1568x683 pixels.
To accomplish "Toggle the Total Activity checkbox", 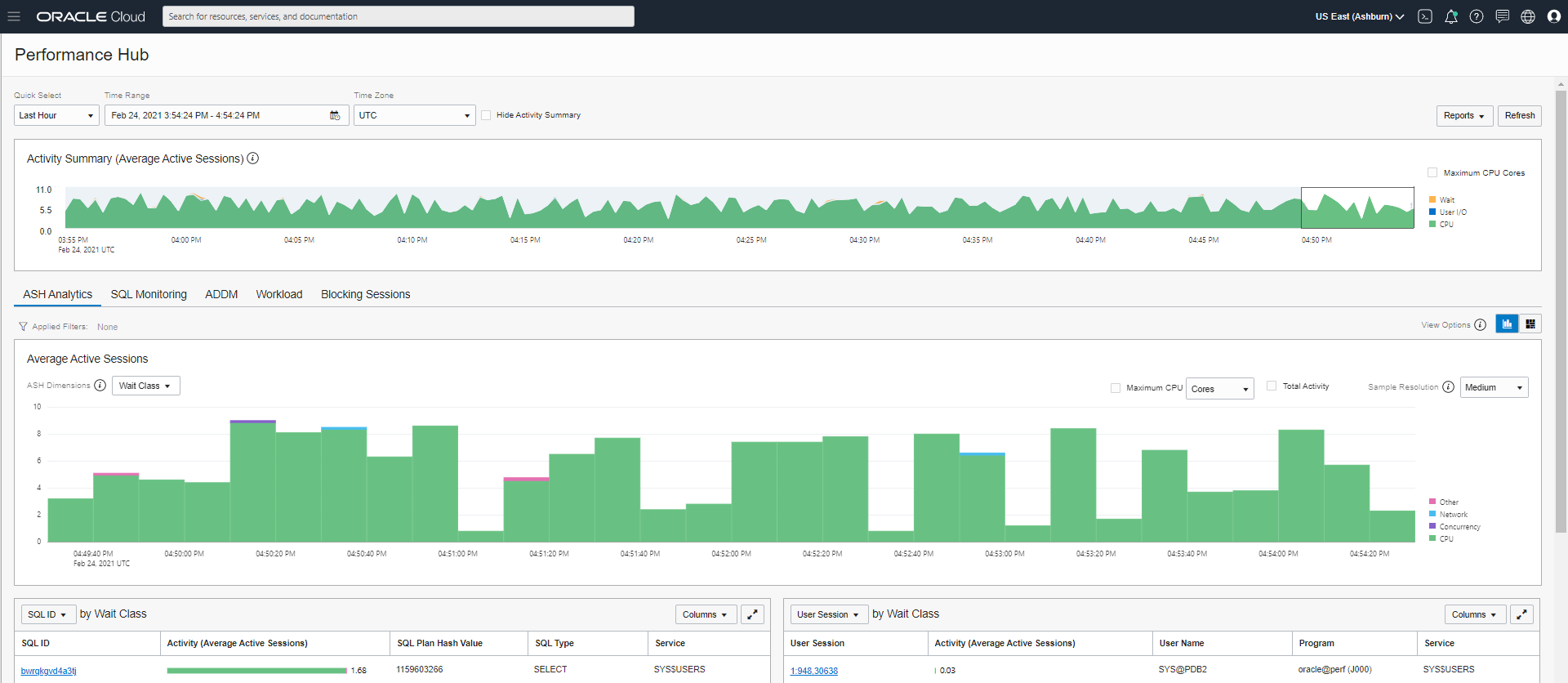I will 1272,386.
